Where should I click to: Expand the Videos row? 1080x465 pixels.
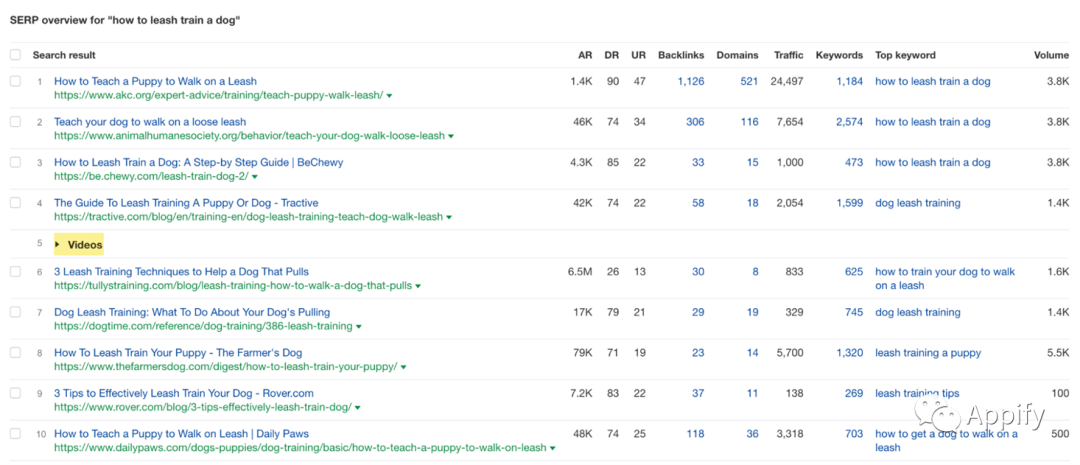(x=79, y=245)
